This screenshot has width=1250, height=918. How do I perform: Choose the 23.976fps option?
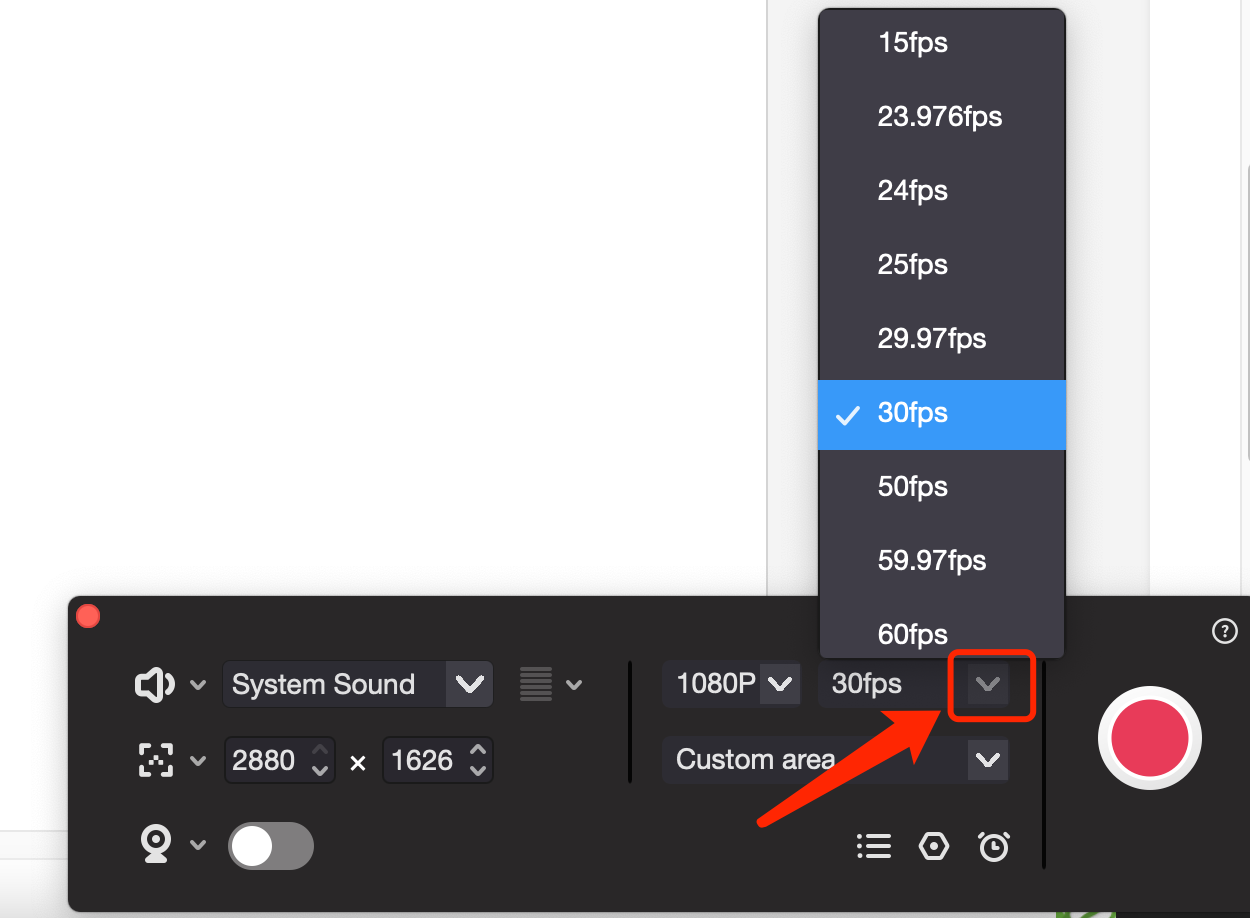point(941,117)
